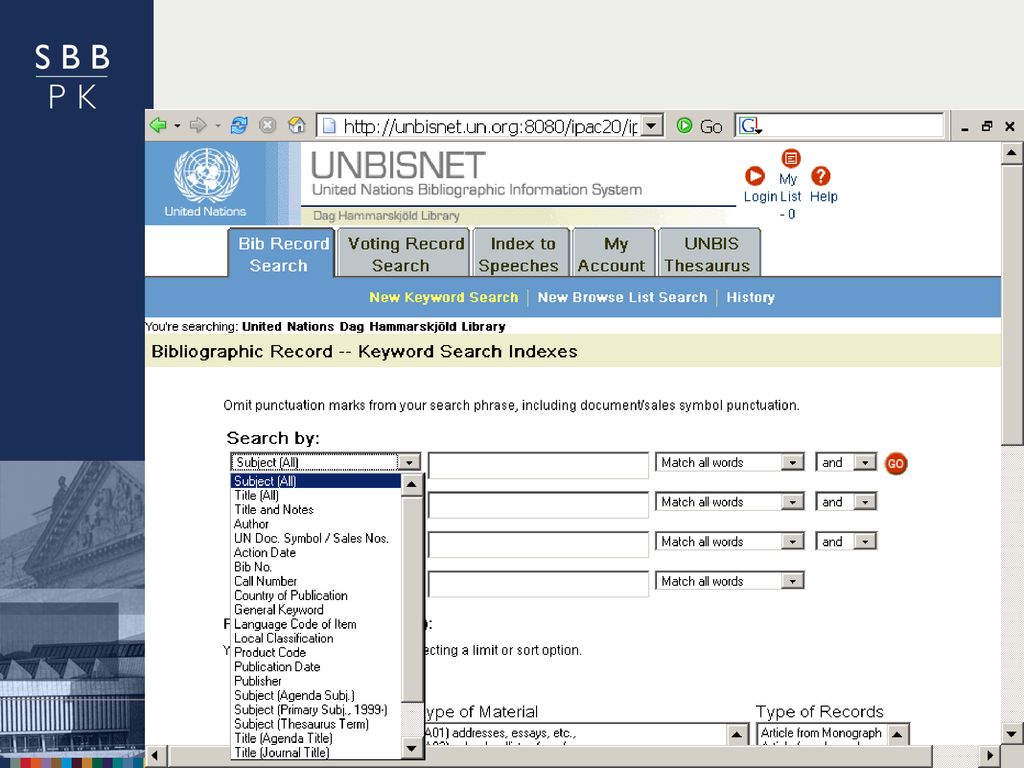Switch to Bib Record Search tab
This screenshot has width=1024, height=768.
(x=281, y=253)
